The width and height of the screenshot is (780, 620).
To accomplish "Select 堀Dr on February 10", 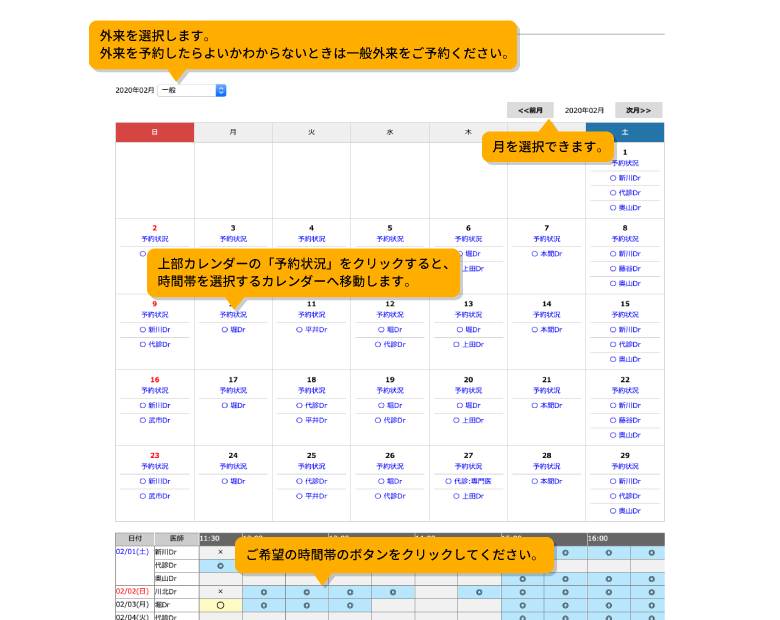I will 233,330.
